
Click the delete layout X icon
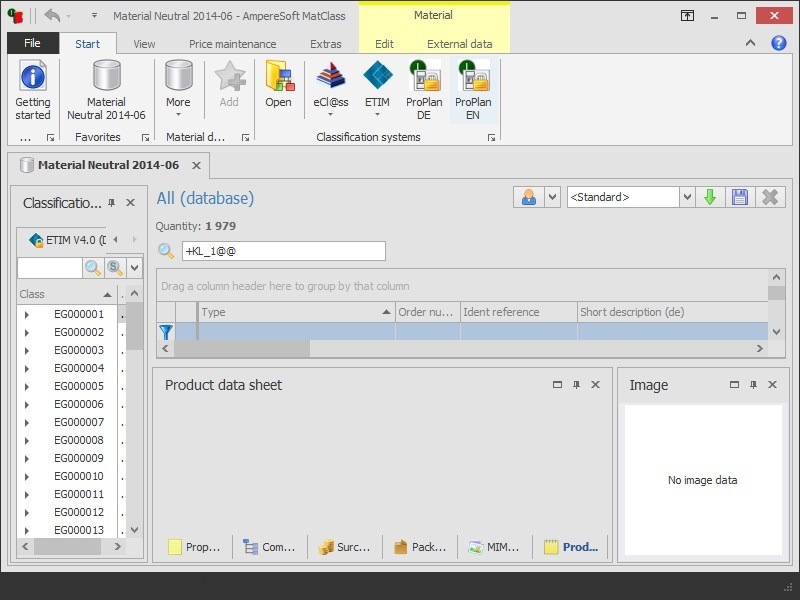point(770,197)
